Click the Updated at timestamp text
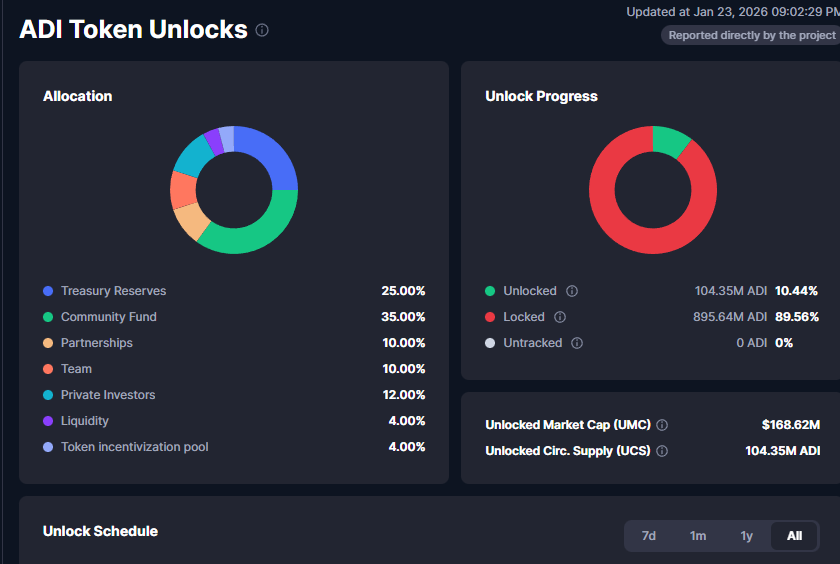The image size is (840, 564). (x=733, y=12)
